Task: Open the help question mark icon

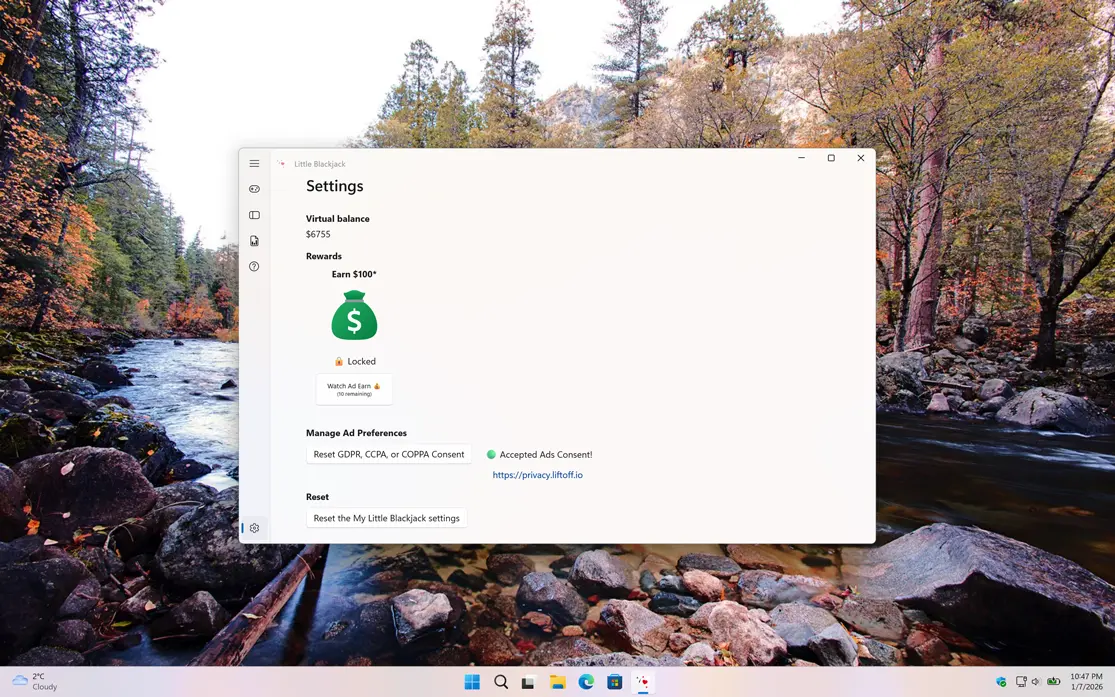Action: (254, 267)
